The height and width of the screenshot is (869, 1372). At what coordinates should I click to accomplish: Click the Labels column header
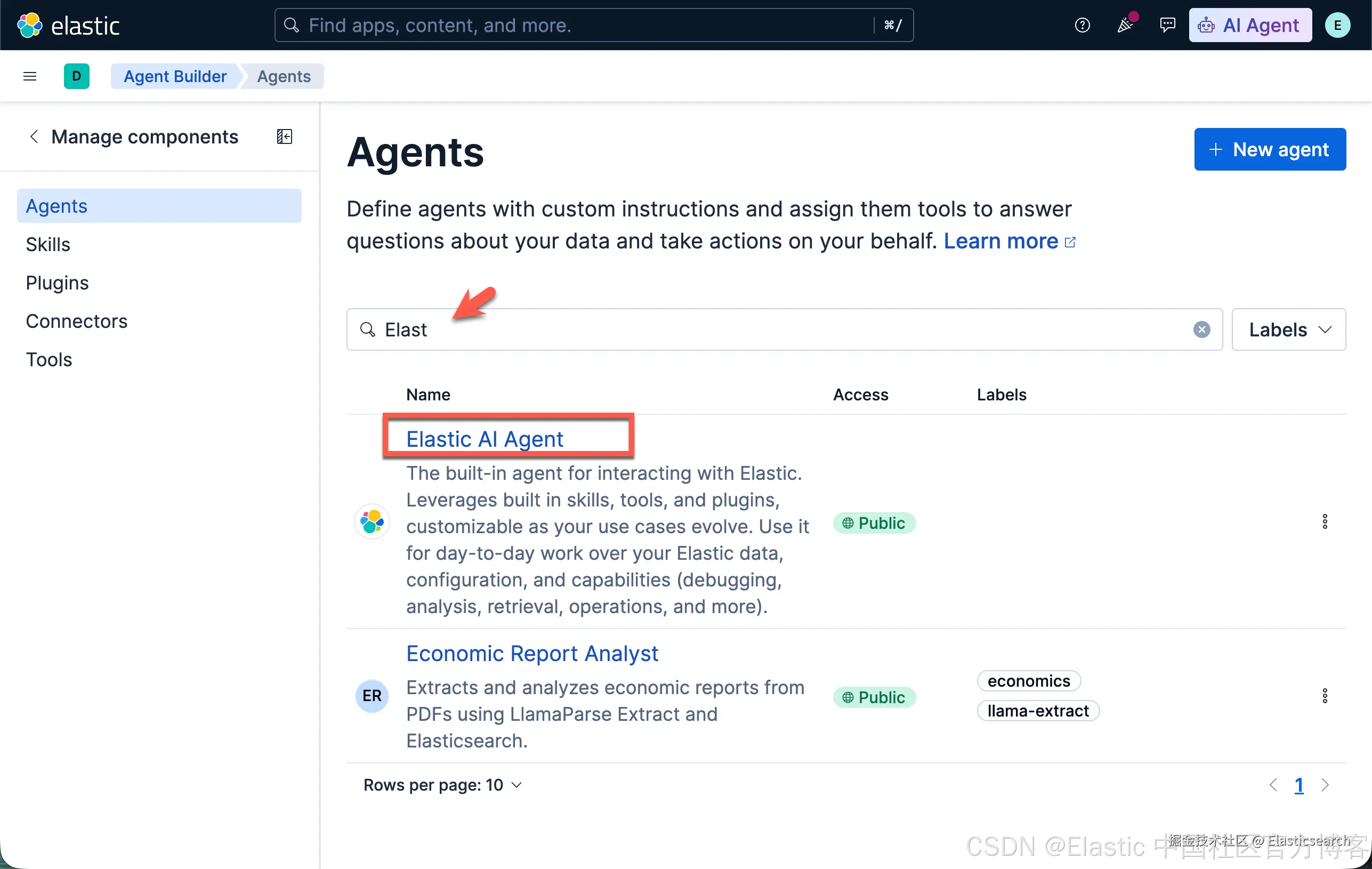click(x=1002, y=395)
